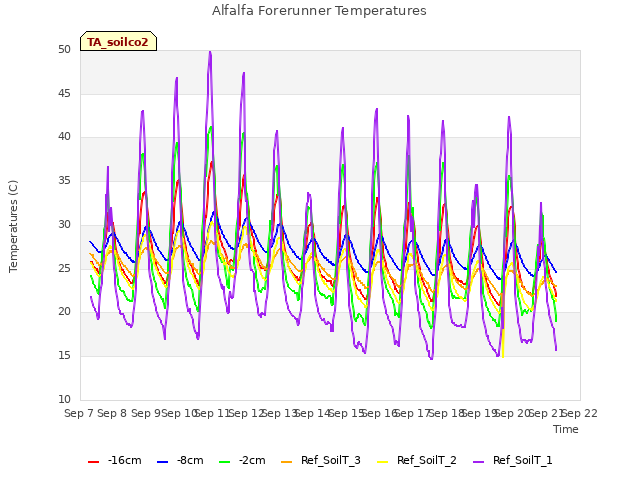640x480 pixels.
Task: Toggle the Ref_SoilT_1 legend entry
Action: coord(513,461)
